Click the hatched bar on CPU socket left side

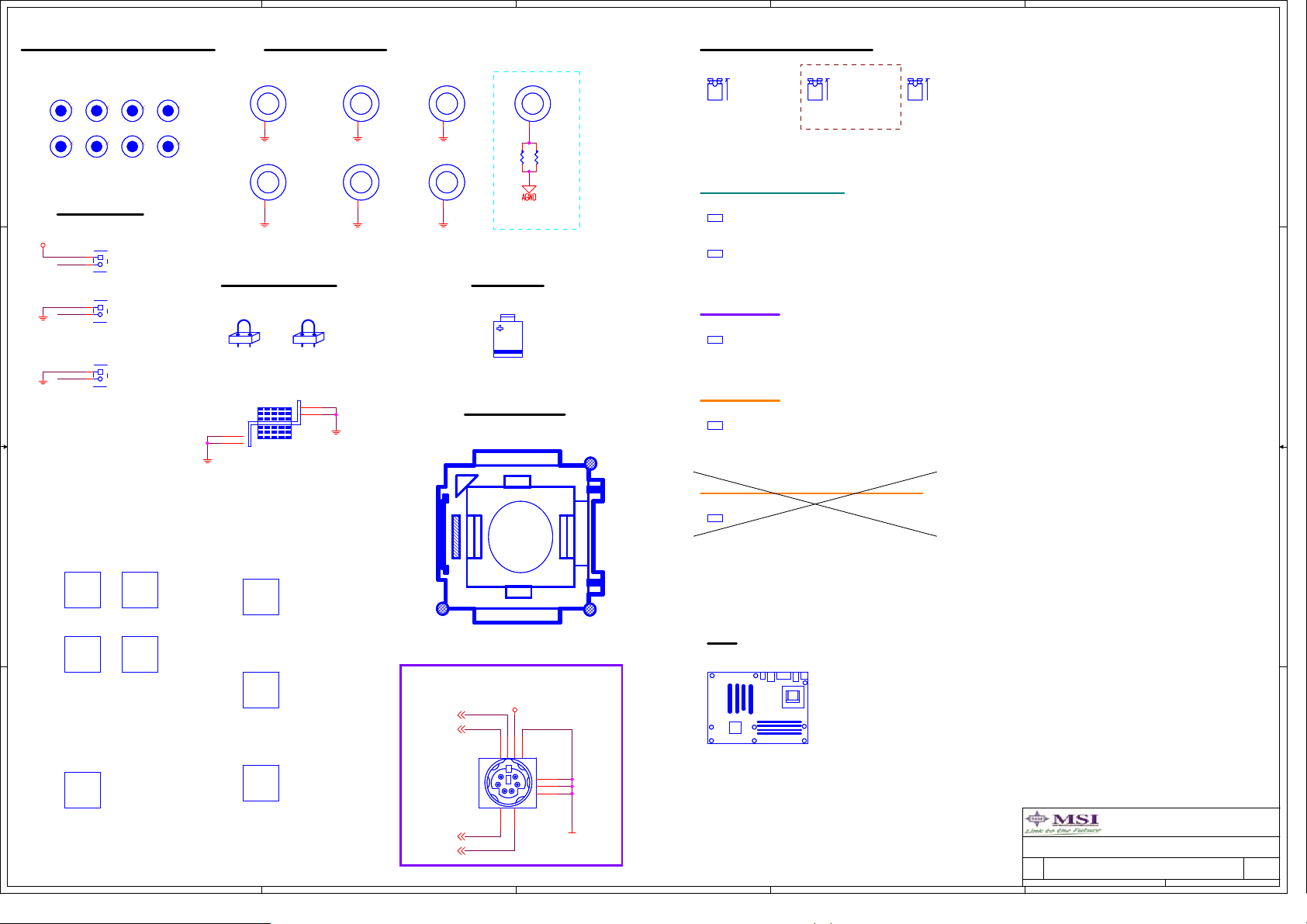tap(456, 537)
